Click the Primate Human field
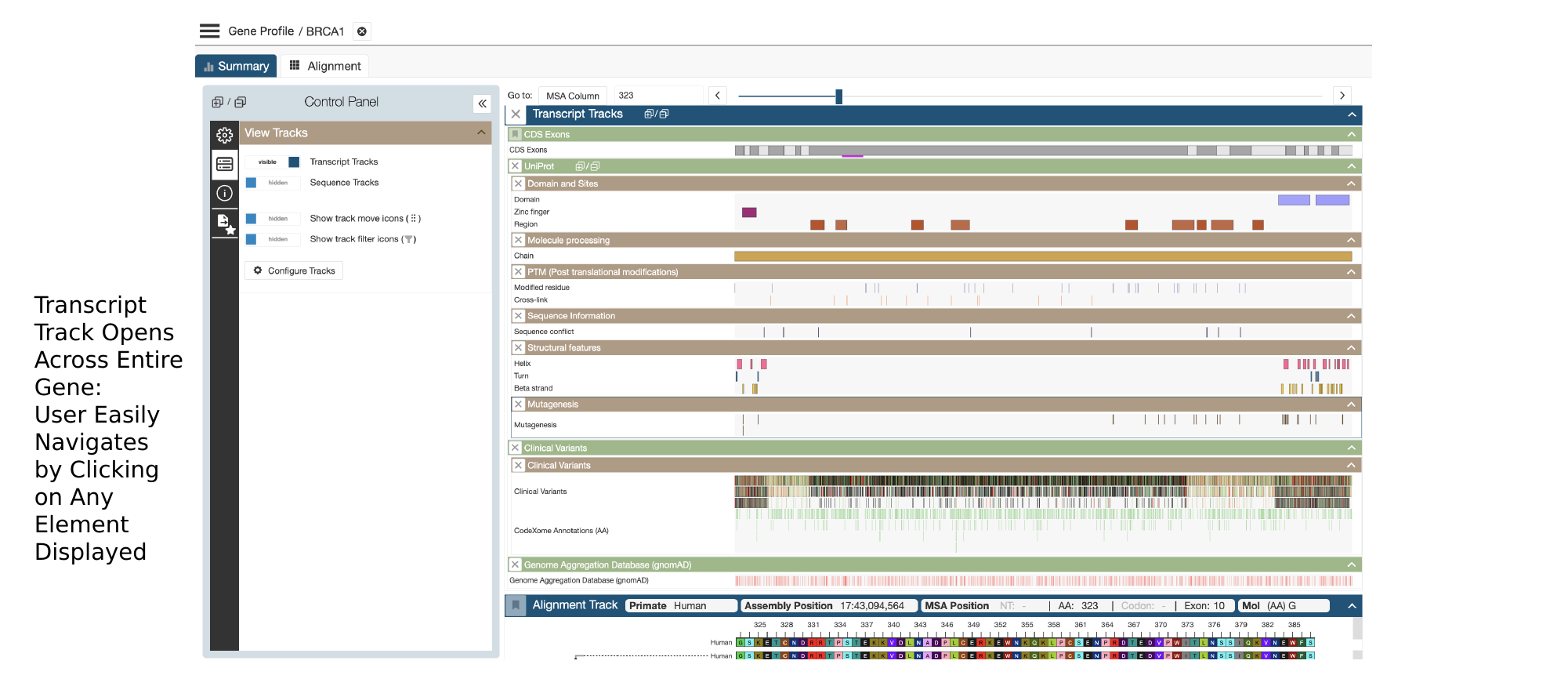 (682, 606)
